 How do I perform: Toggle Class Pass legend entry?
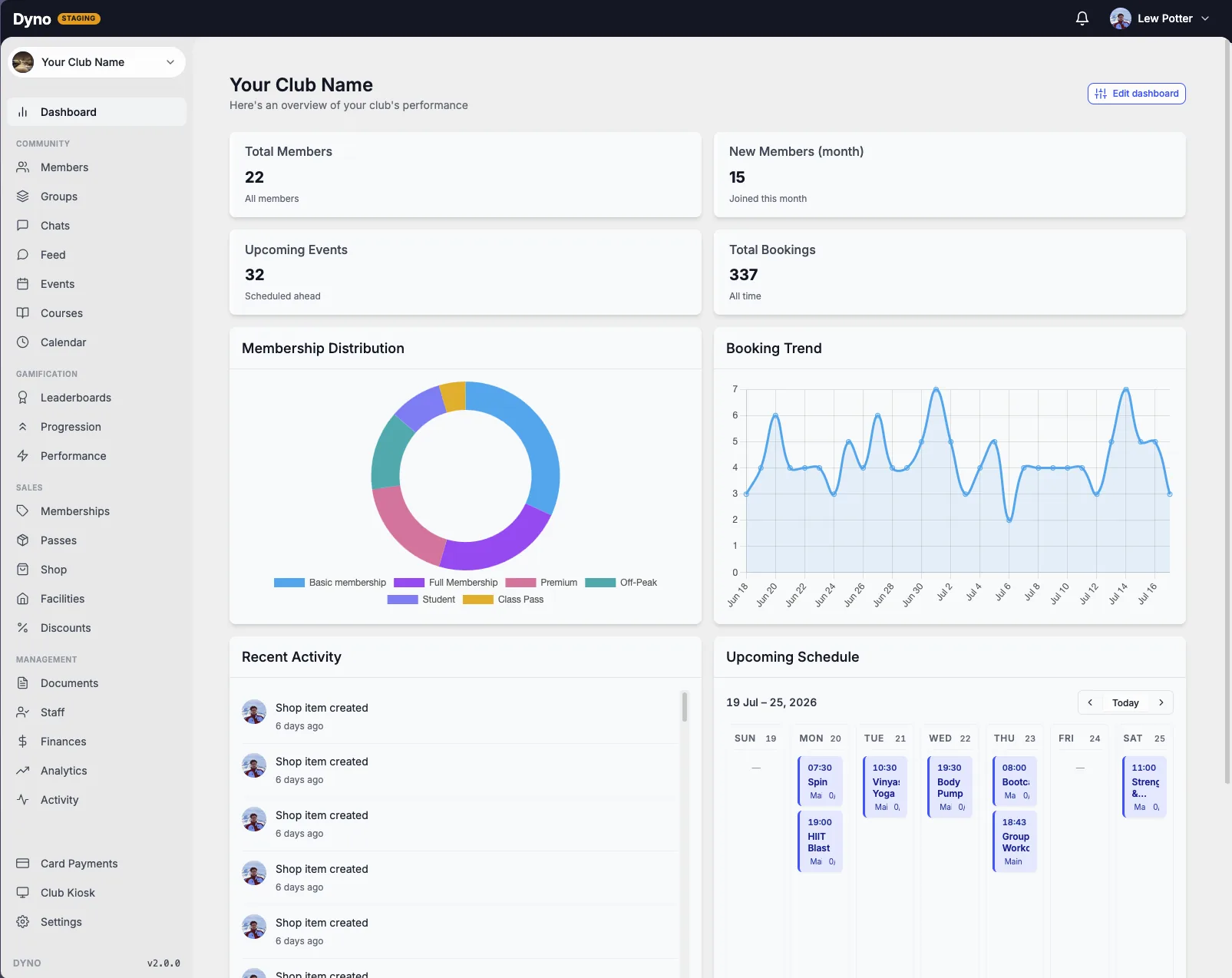[504, 600]
